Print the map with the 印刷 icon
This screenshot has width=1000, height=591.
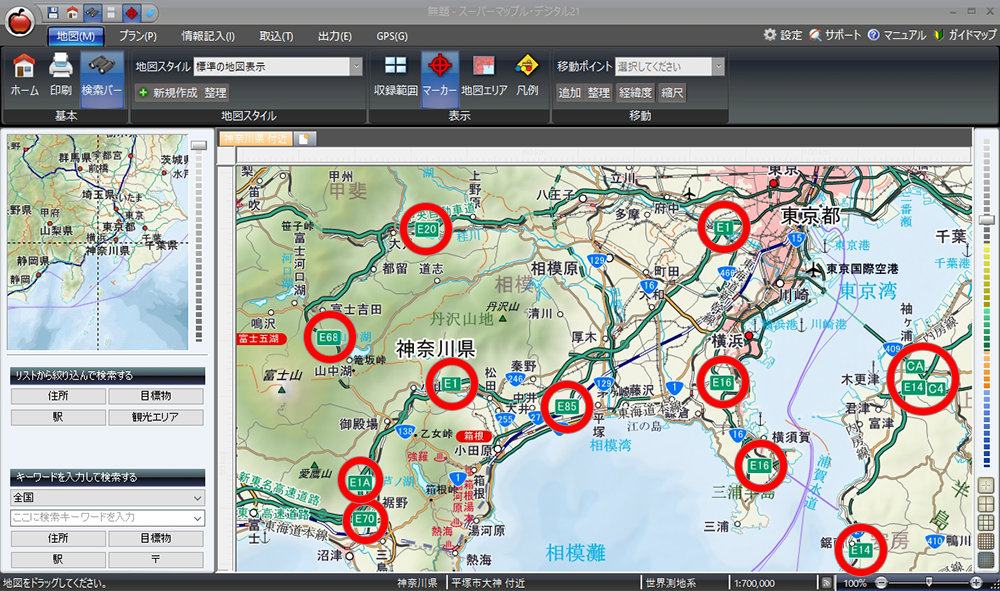click(x=61, y=75)
